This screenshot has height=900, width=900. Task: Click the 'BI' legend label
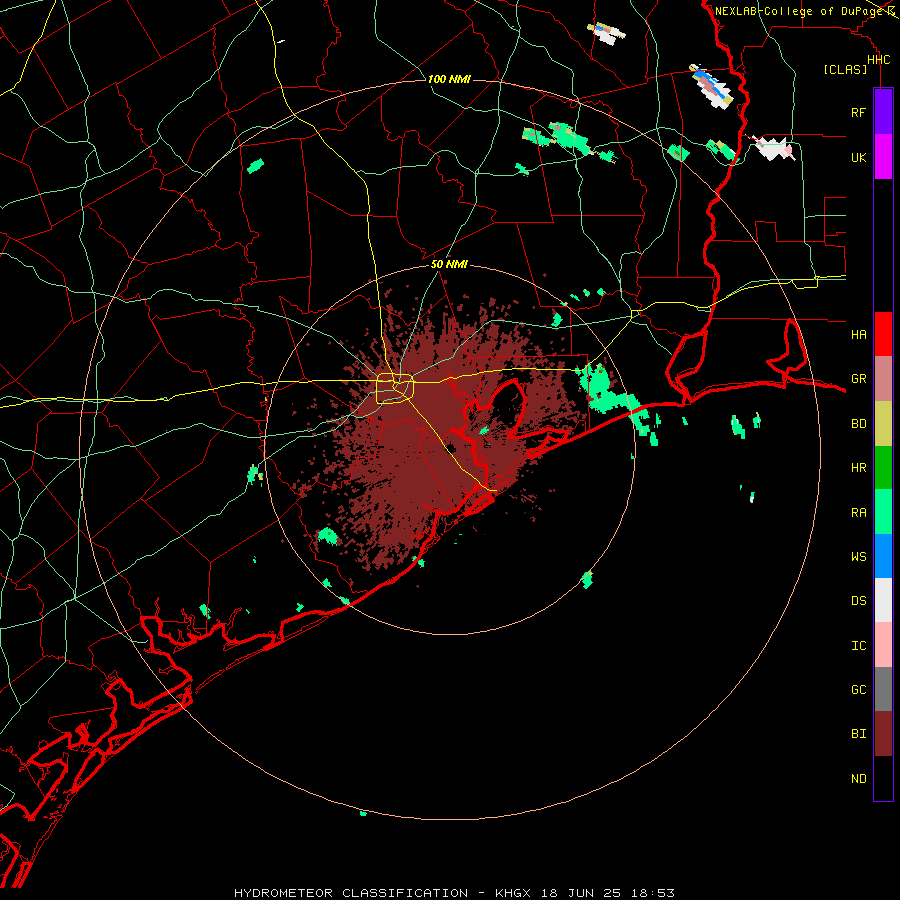tap(858, 734)
